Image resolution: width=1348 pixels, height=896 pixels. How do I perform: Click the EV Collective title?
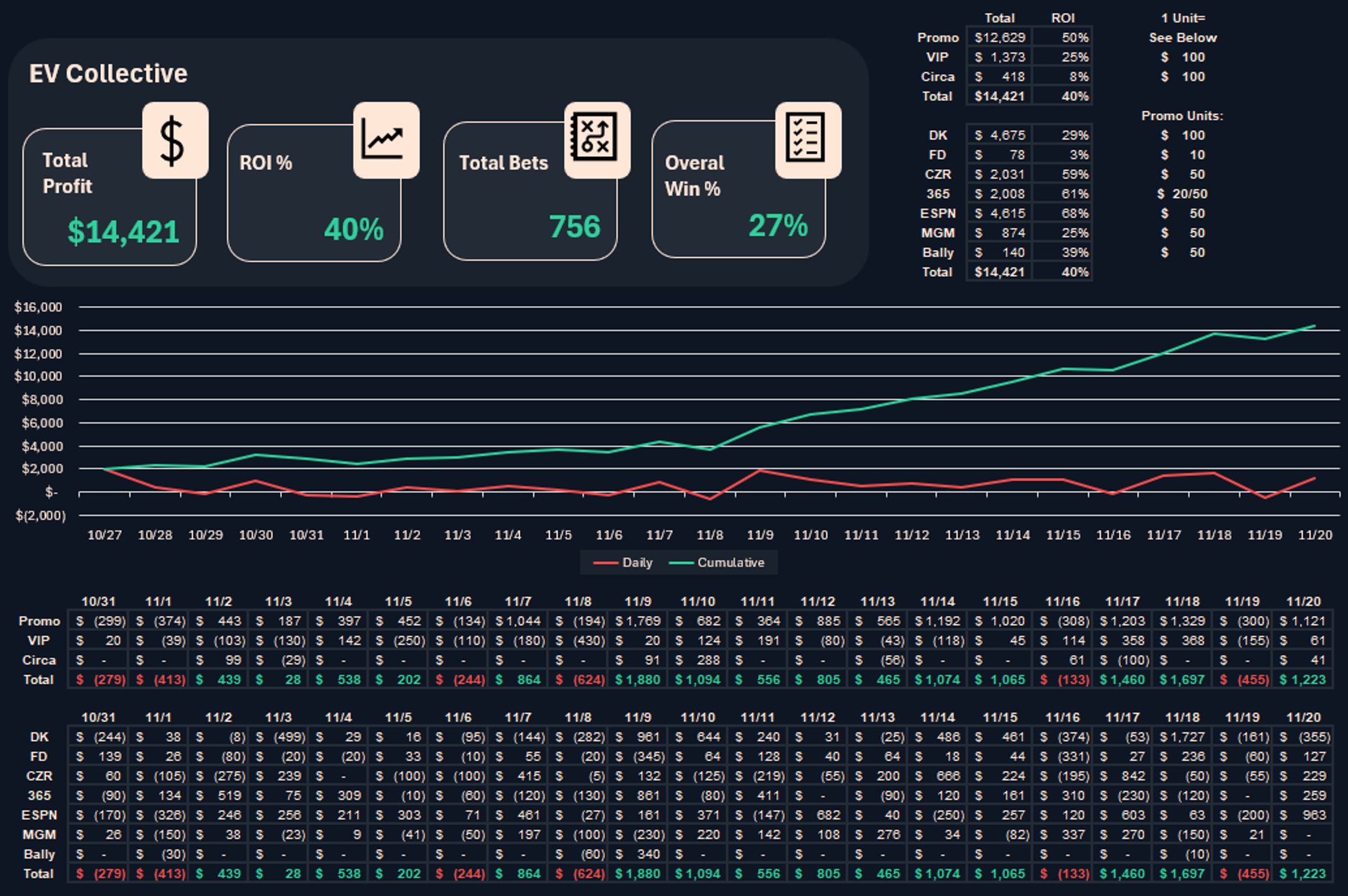click(x=108, y=73)
